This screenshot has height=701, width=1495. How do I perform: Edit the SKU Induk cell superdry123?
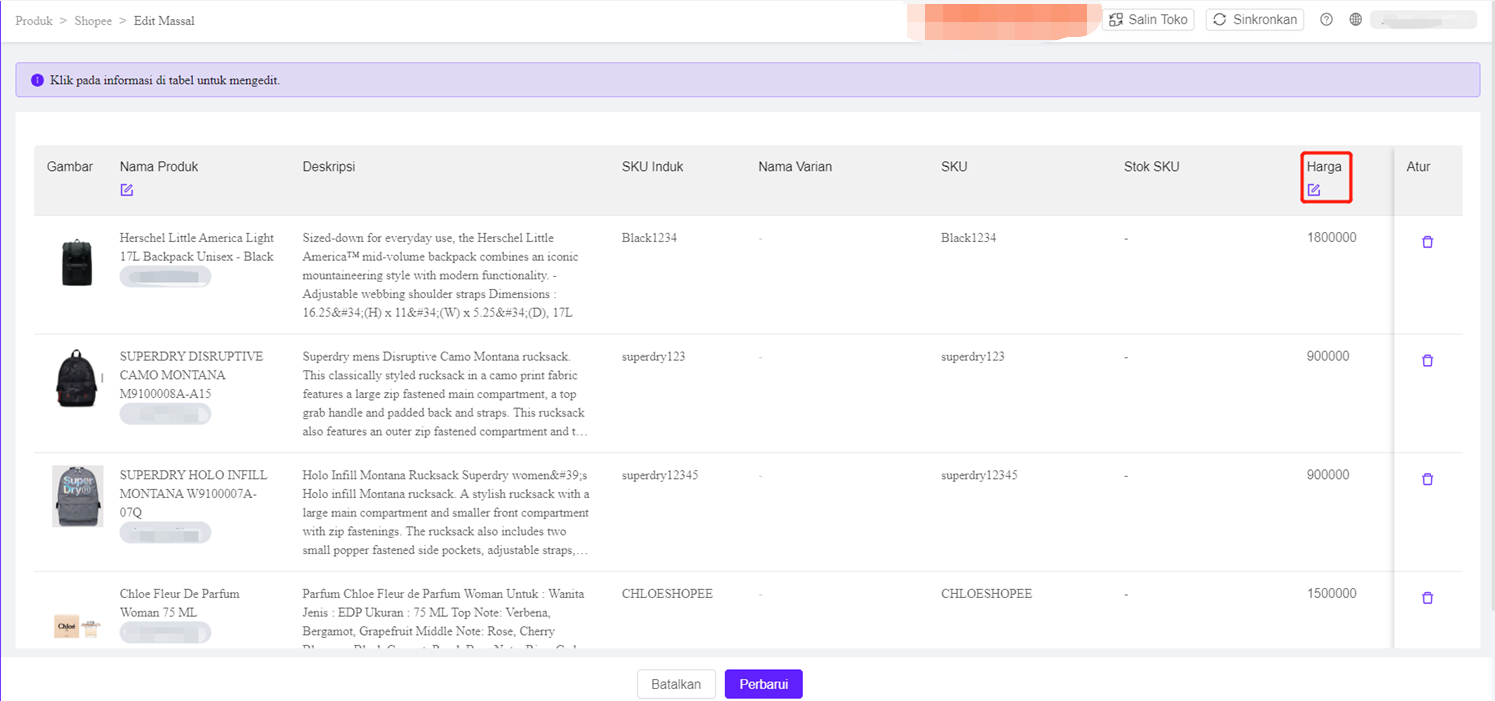pyautogui.click(x=654, y=356)
